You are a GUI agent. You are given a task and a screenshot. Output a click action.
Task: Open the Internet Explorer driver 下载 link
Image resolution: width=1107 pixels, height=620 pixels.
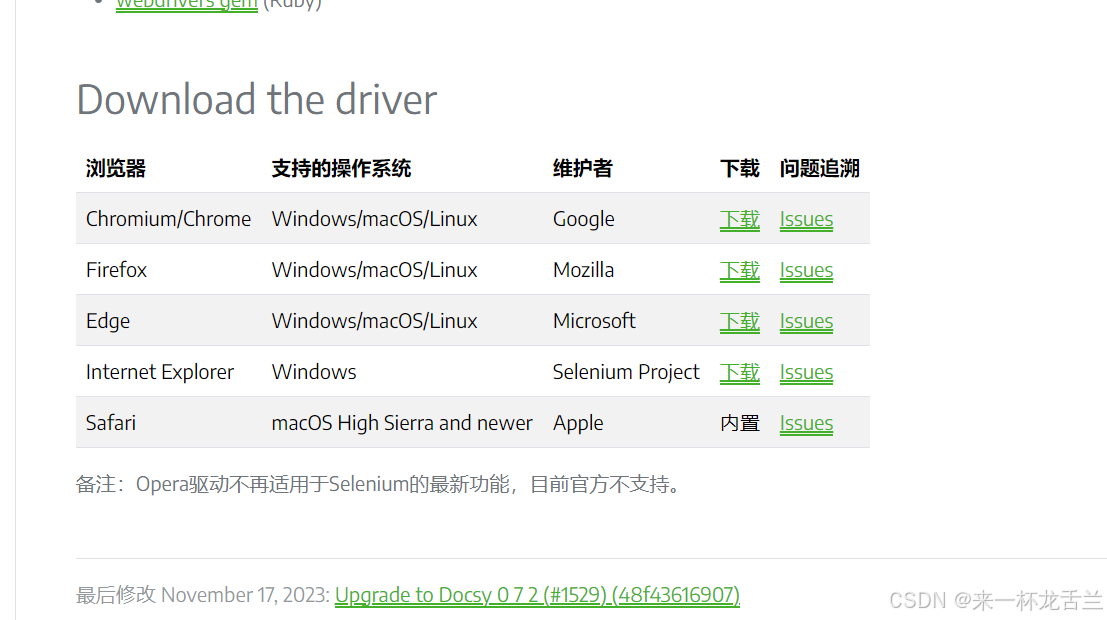click(739, 372)
